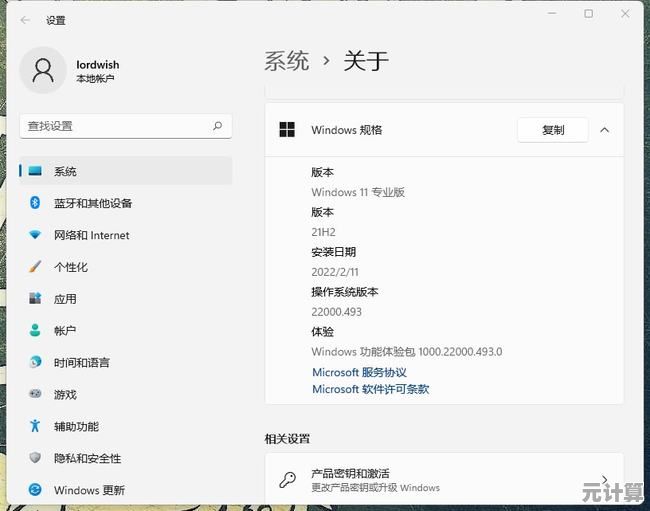Click the personalization paintbrush icon
This screenshot has width=650, height=511.
(x=35, y=266)
